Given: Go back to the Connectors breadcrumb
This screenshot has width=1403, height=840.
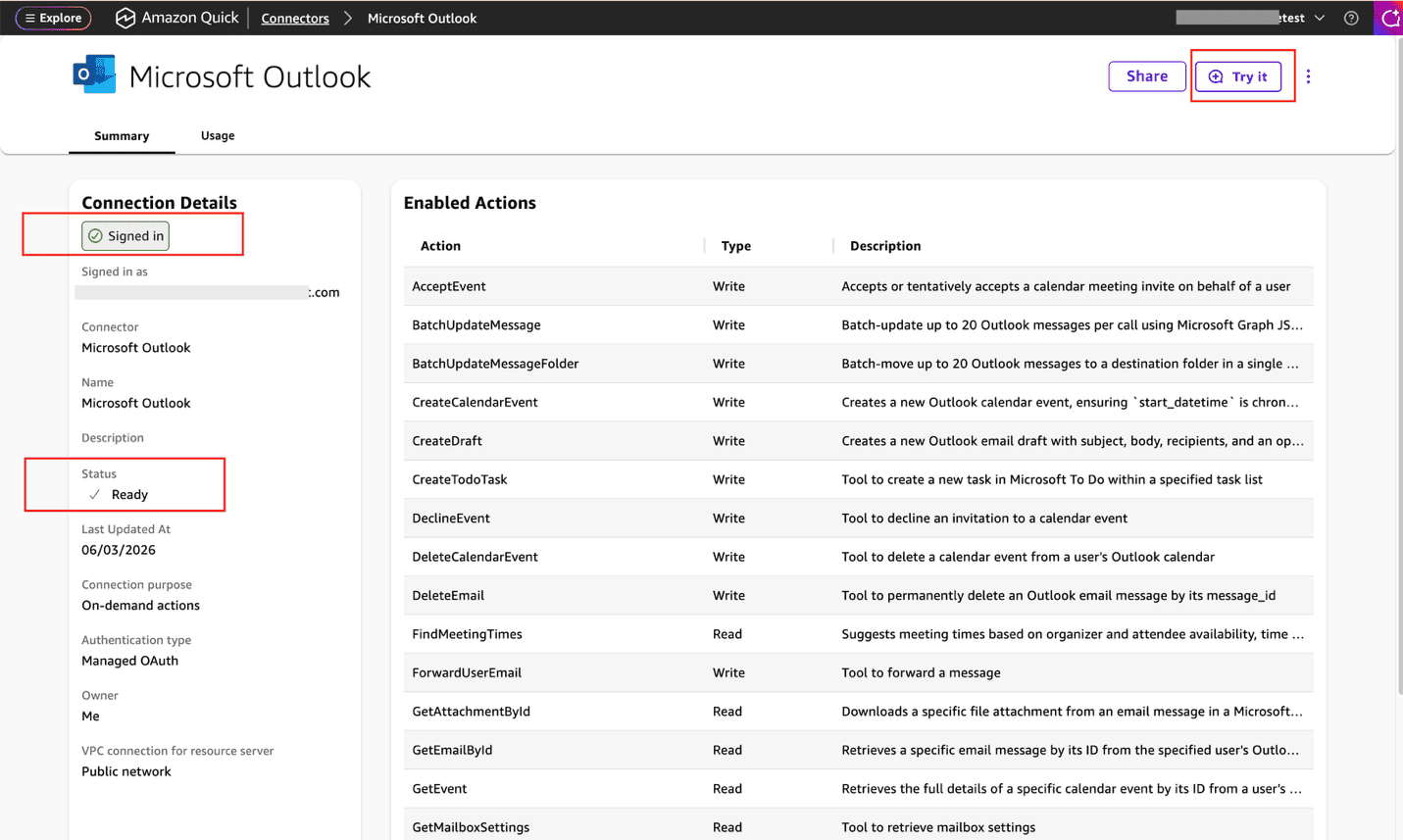Looking at the screenshot, I should pyautogui.click(x=295, y=18).
